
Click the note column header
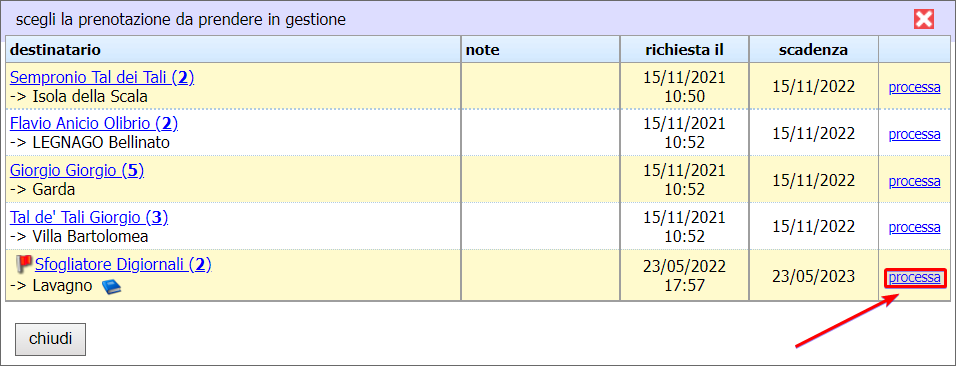coord(540,49)
